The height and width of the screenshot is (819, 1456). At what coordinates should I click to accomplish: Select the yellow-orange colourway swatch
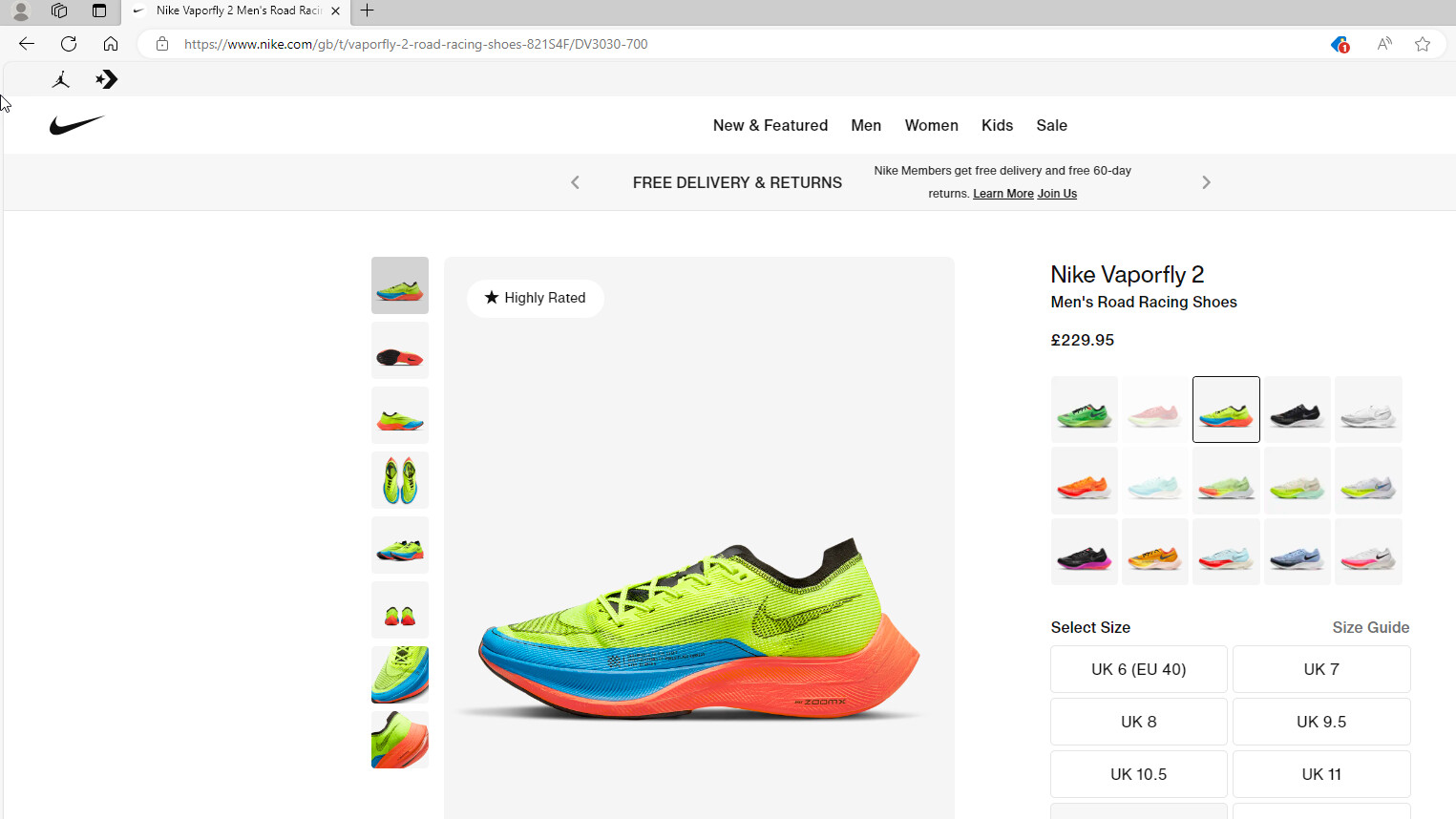[x=1155, y=552]
